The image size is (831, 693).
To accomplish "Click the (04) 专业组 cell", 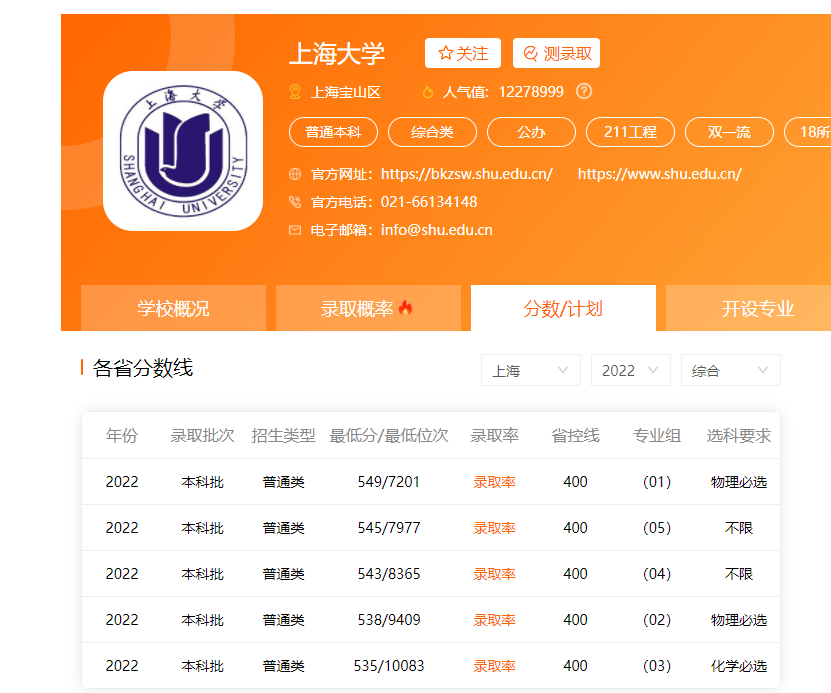I will click(657, 574).
